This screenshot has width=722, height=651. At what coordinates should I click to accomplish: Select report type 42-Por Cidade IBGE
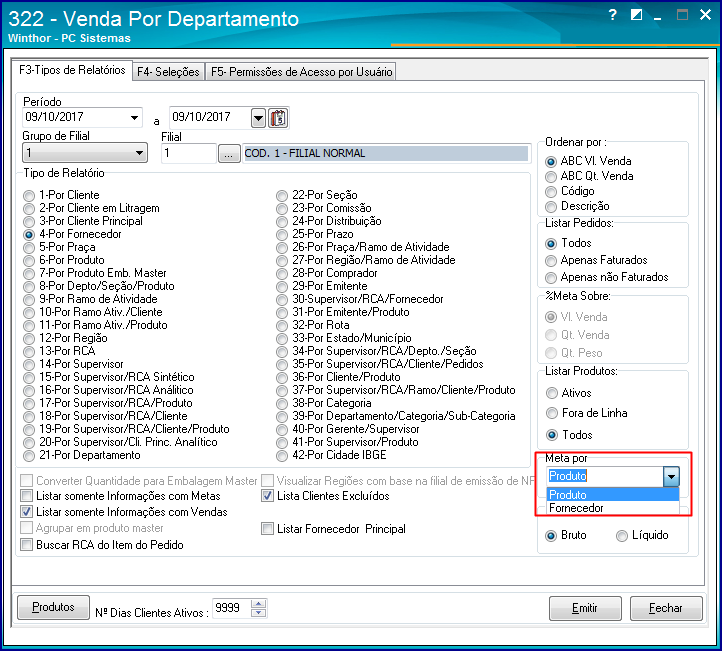(x=332, y=455)
